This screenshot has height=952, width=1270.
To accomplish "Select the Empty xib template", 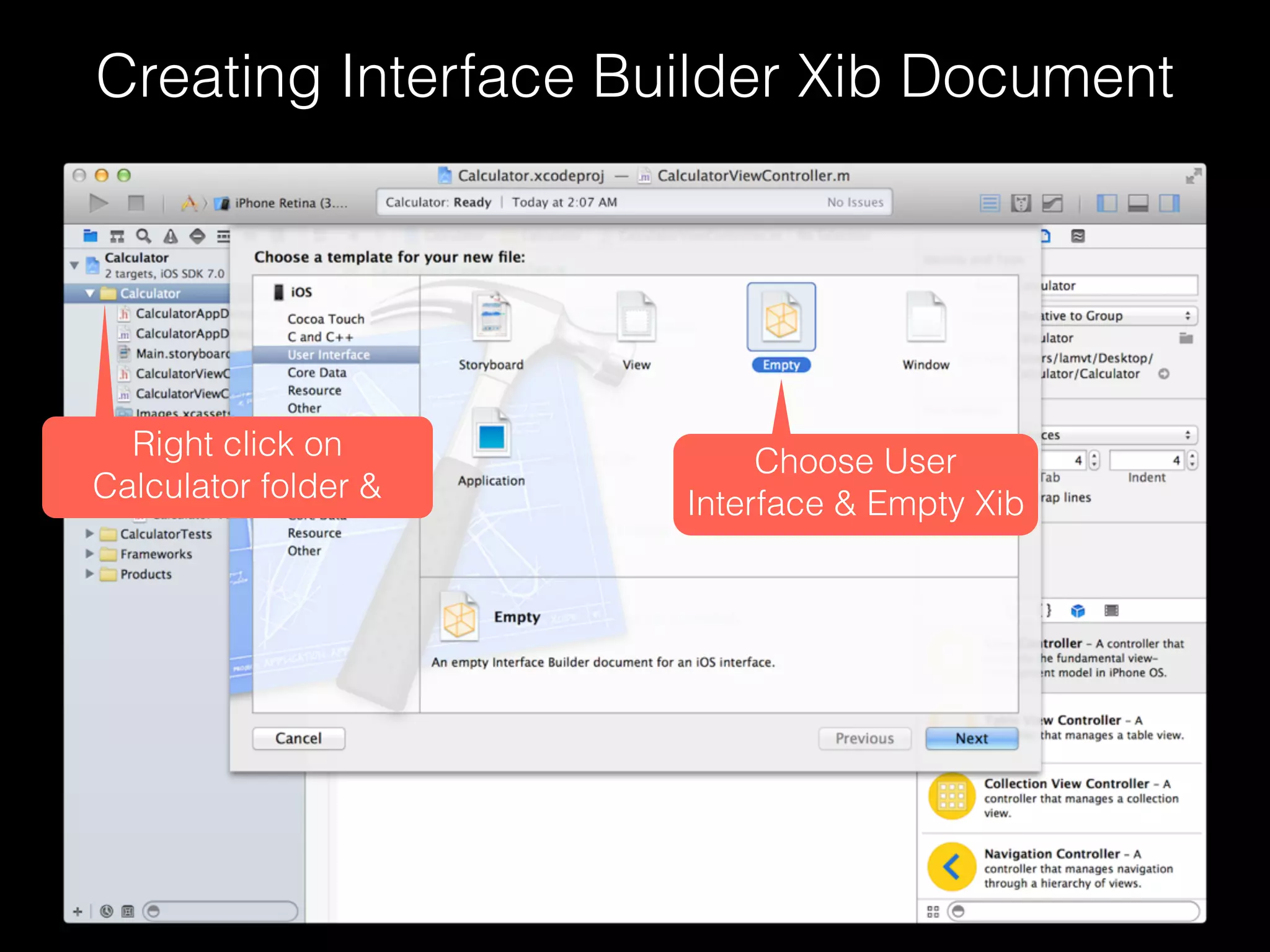I will pos(781,328).
